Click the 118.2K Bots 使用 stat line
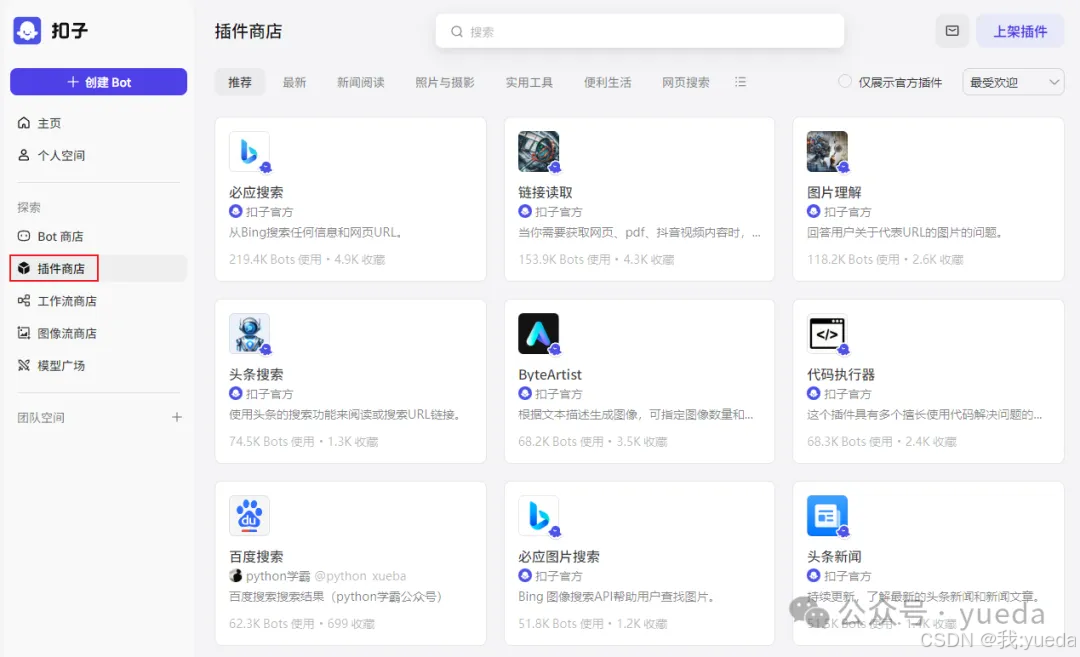This screenshot has height=657, width=1080. [885, 259]
